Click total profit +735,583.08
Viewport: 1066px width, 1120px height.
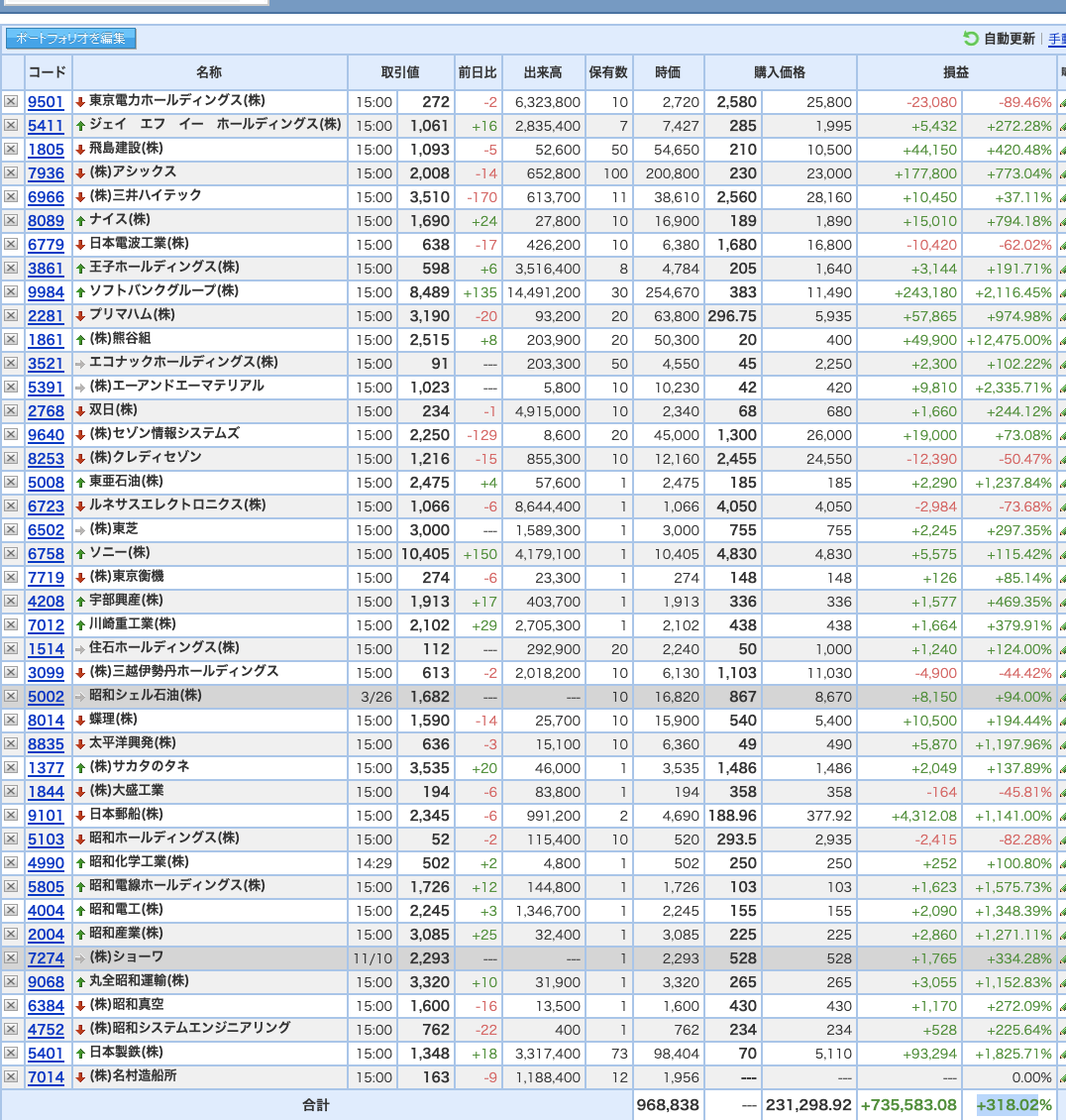pyautogui.click(x=908, y=1105)
